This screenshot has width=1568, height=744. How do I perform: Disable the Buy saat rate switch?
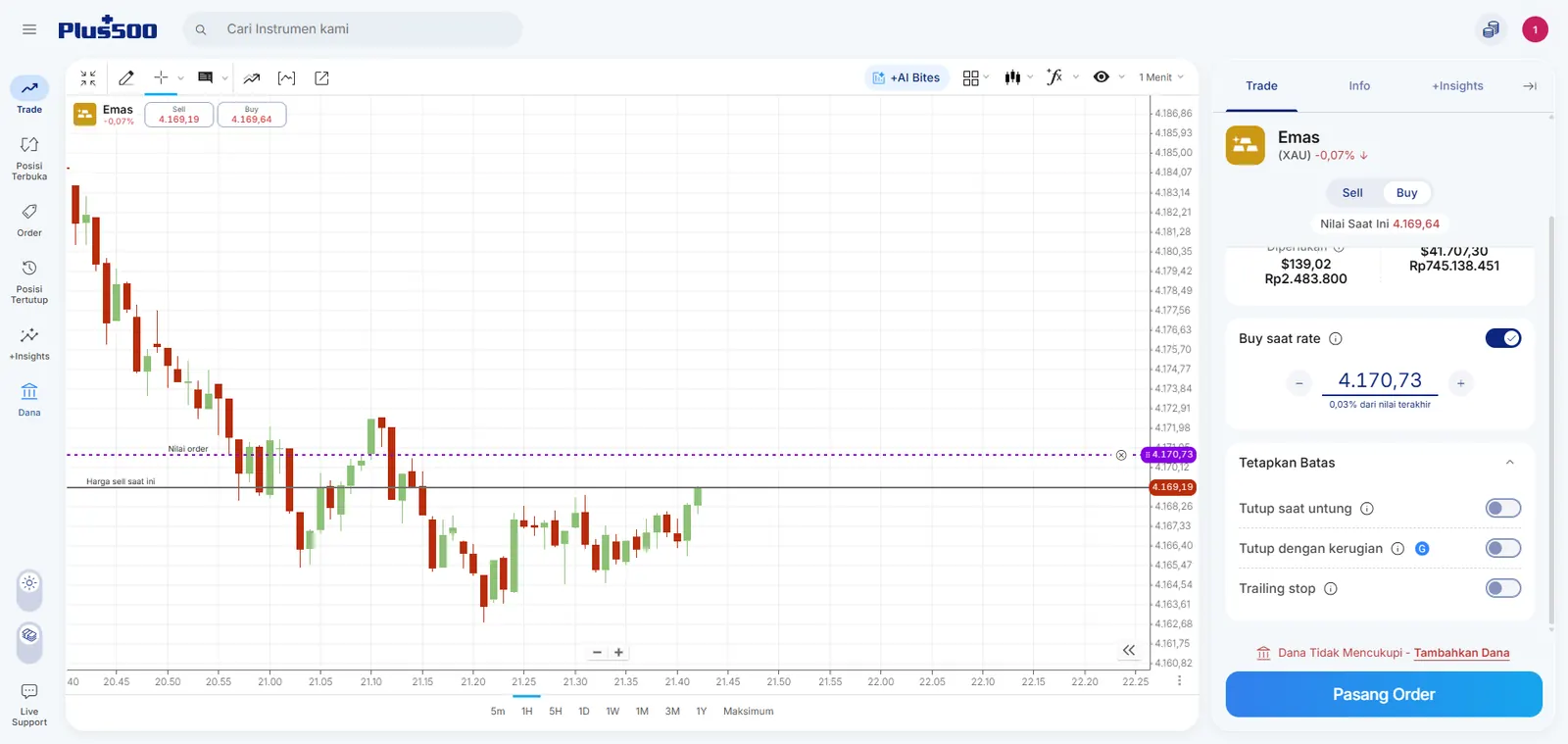(1503, 338)
